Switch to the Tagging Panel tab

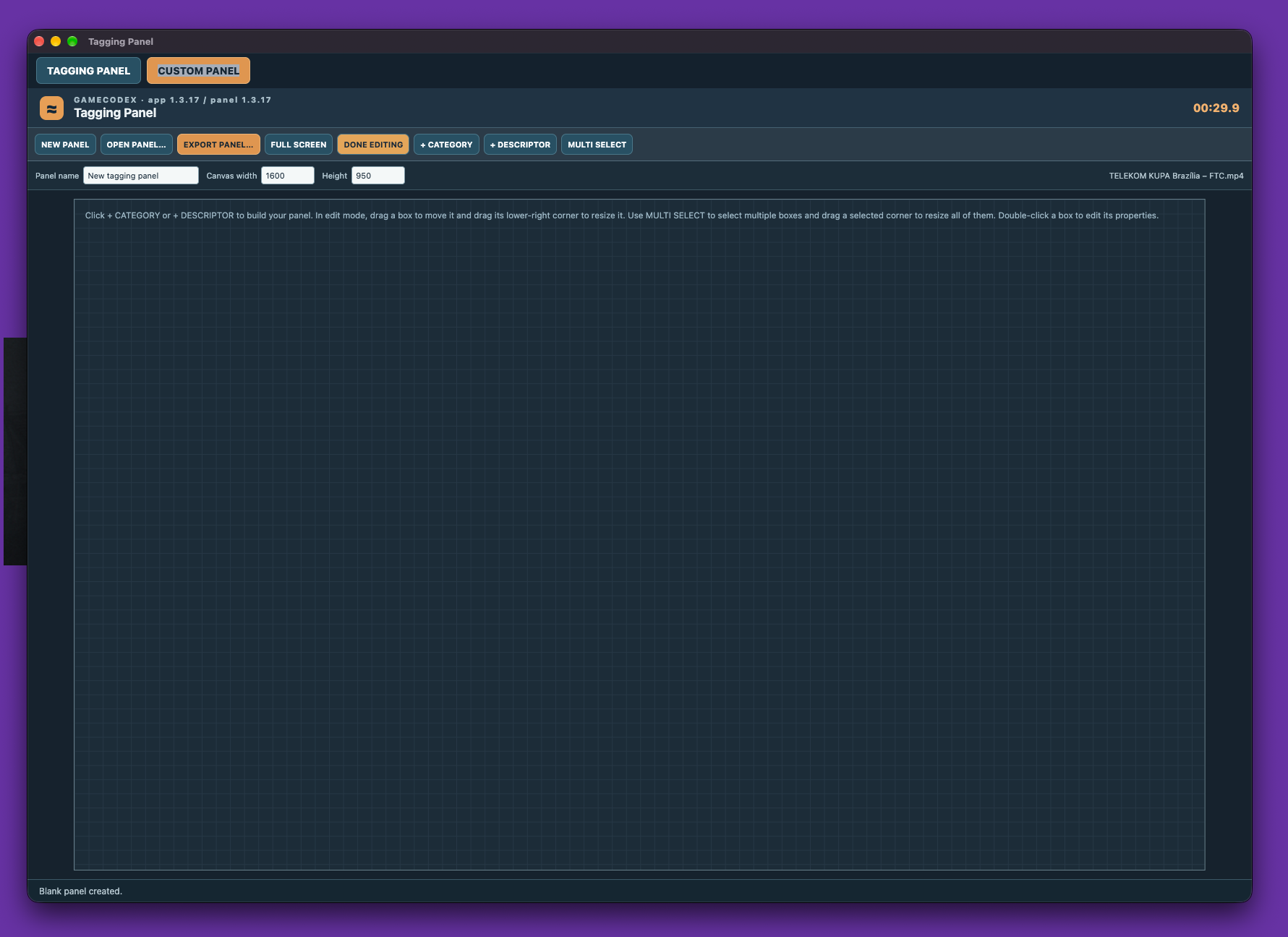[88, 71]
